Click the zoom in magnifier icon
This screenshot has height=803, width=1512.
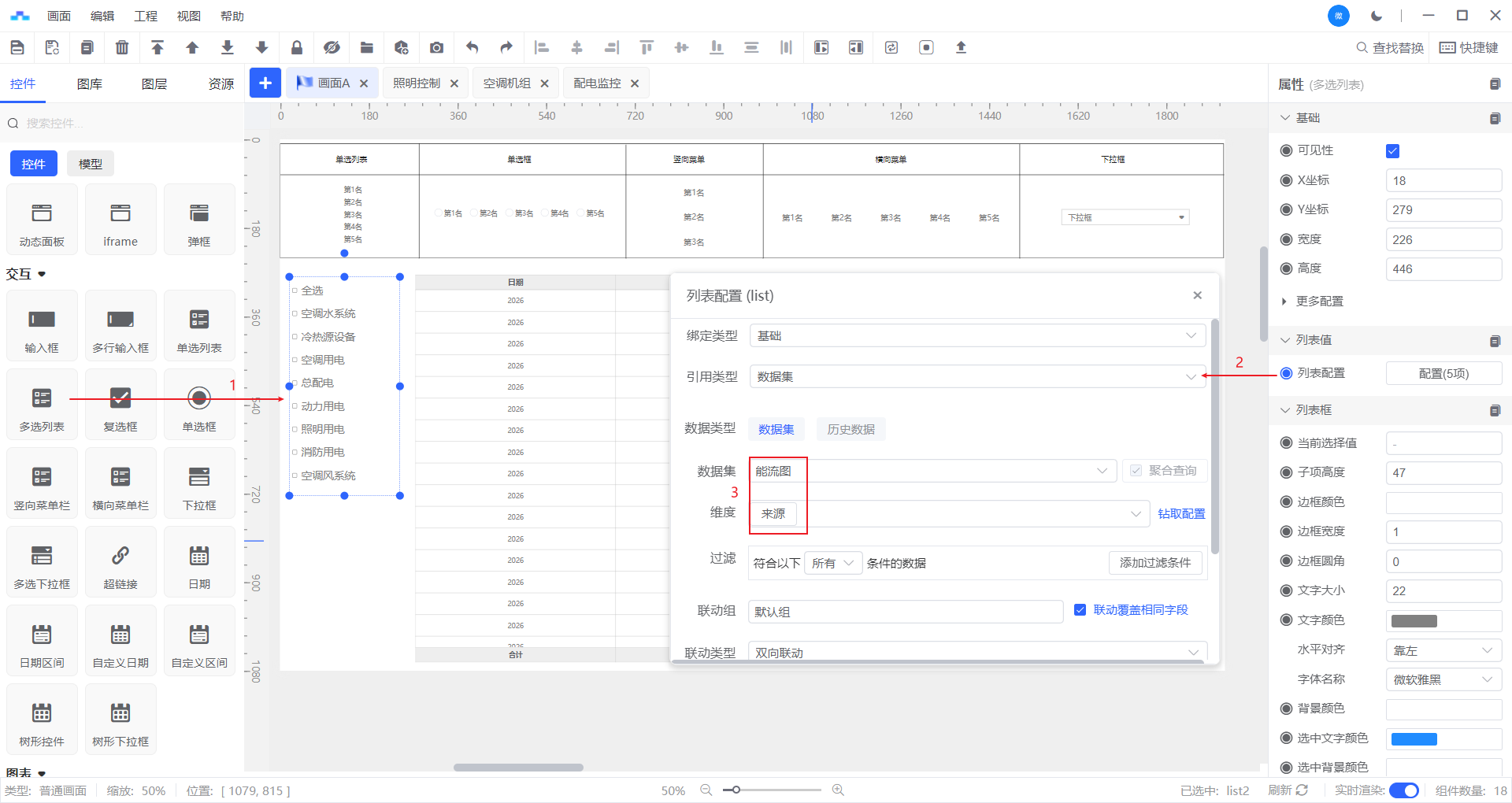pos(838,790)
